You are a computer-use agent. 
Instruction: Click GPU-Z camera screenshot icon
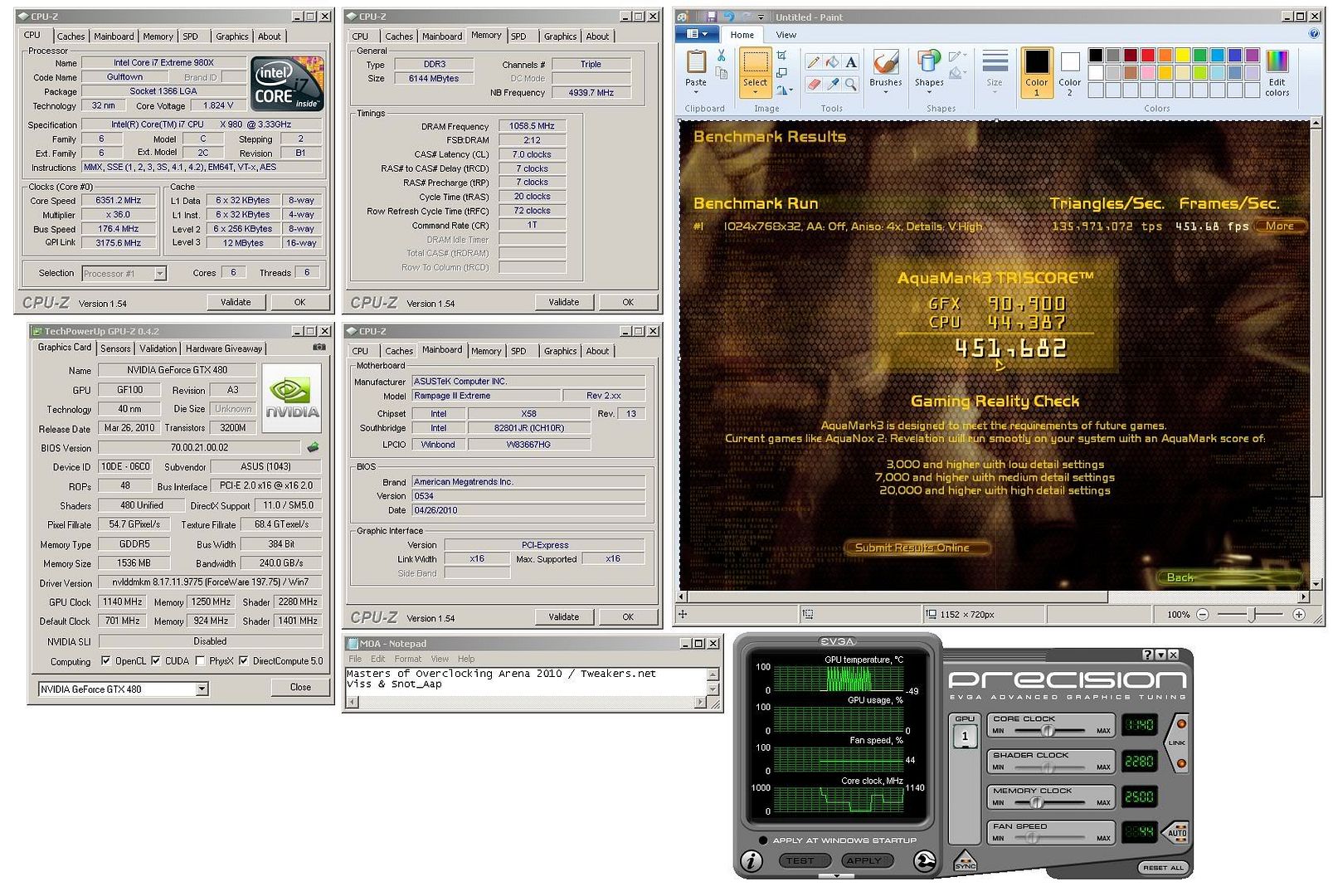point(319,348)
